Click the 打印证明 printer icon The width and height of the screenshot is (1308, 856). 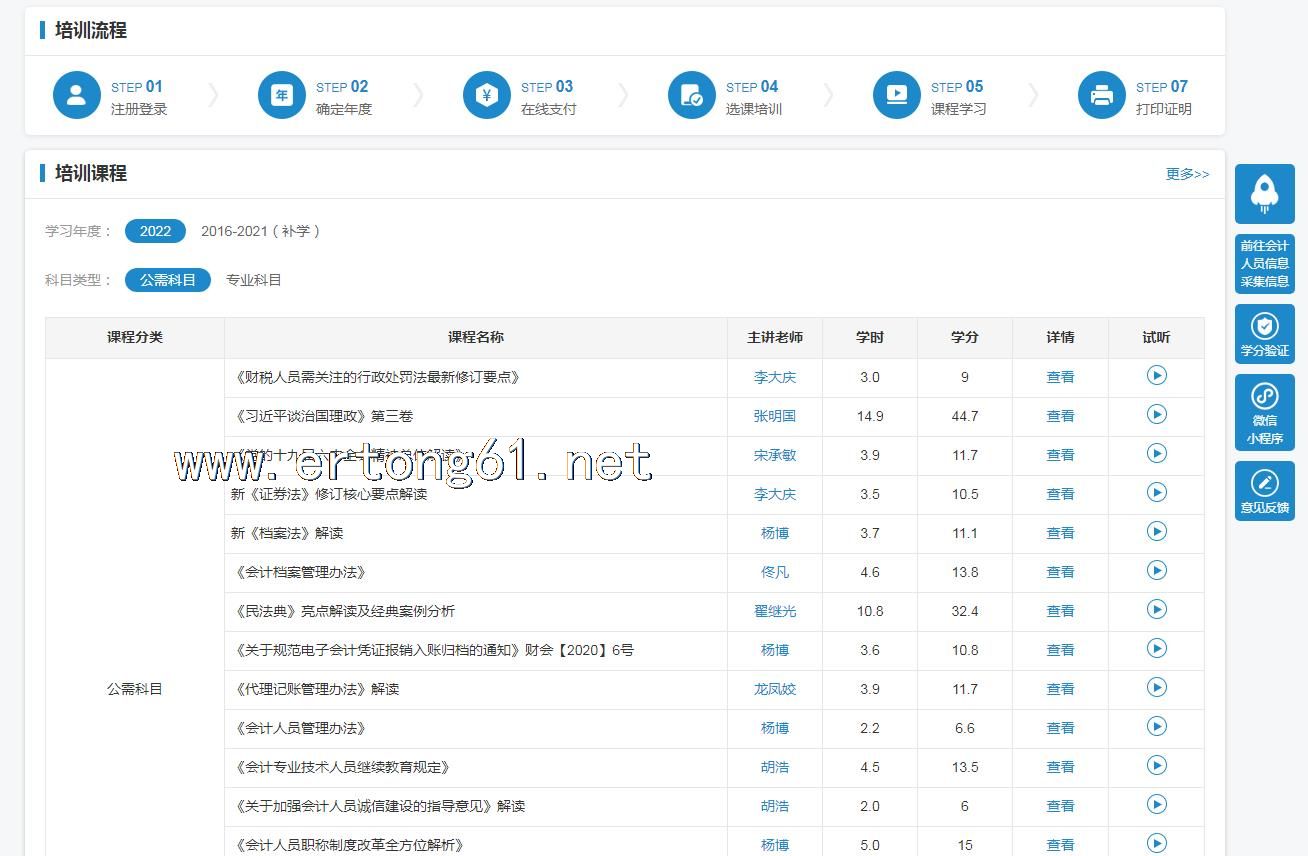(x=1102, y=96)
